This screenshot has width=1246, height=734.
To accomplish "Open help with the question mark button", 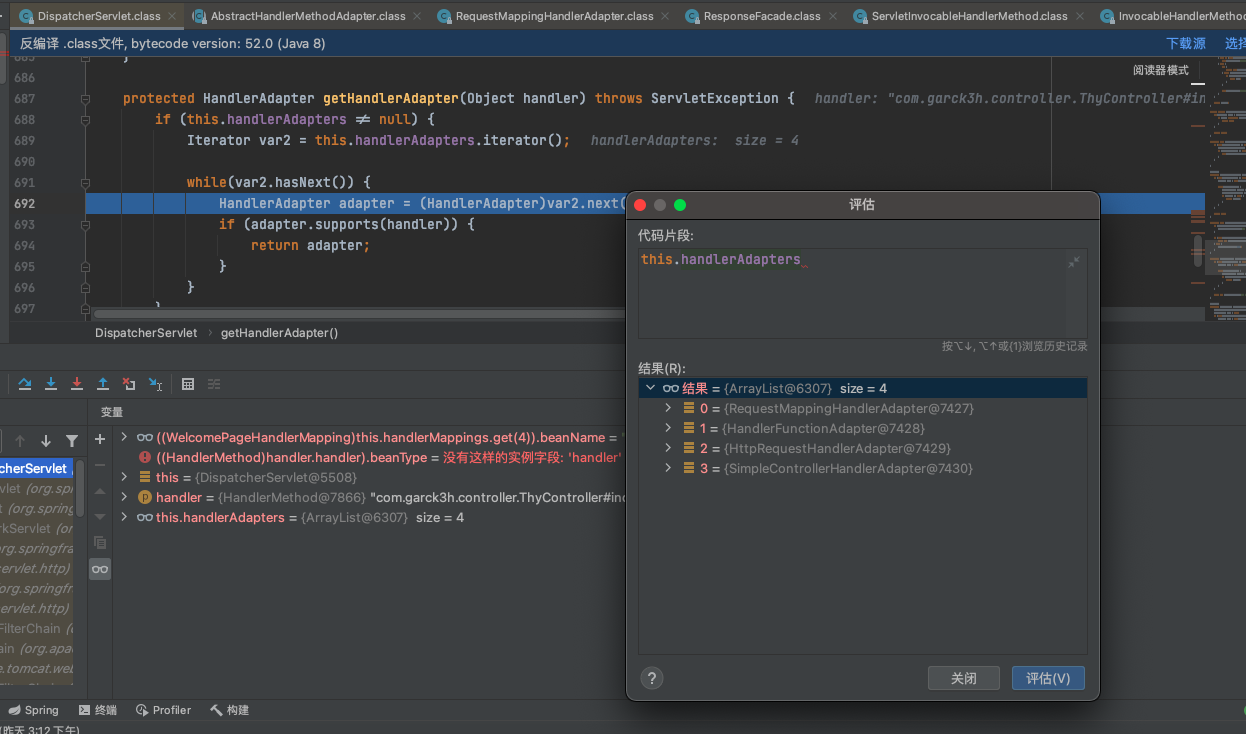I will coord(652,678).
